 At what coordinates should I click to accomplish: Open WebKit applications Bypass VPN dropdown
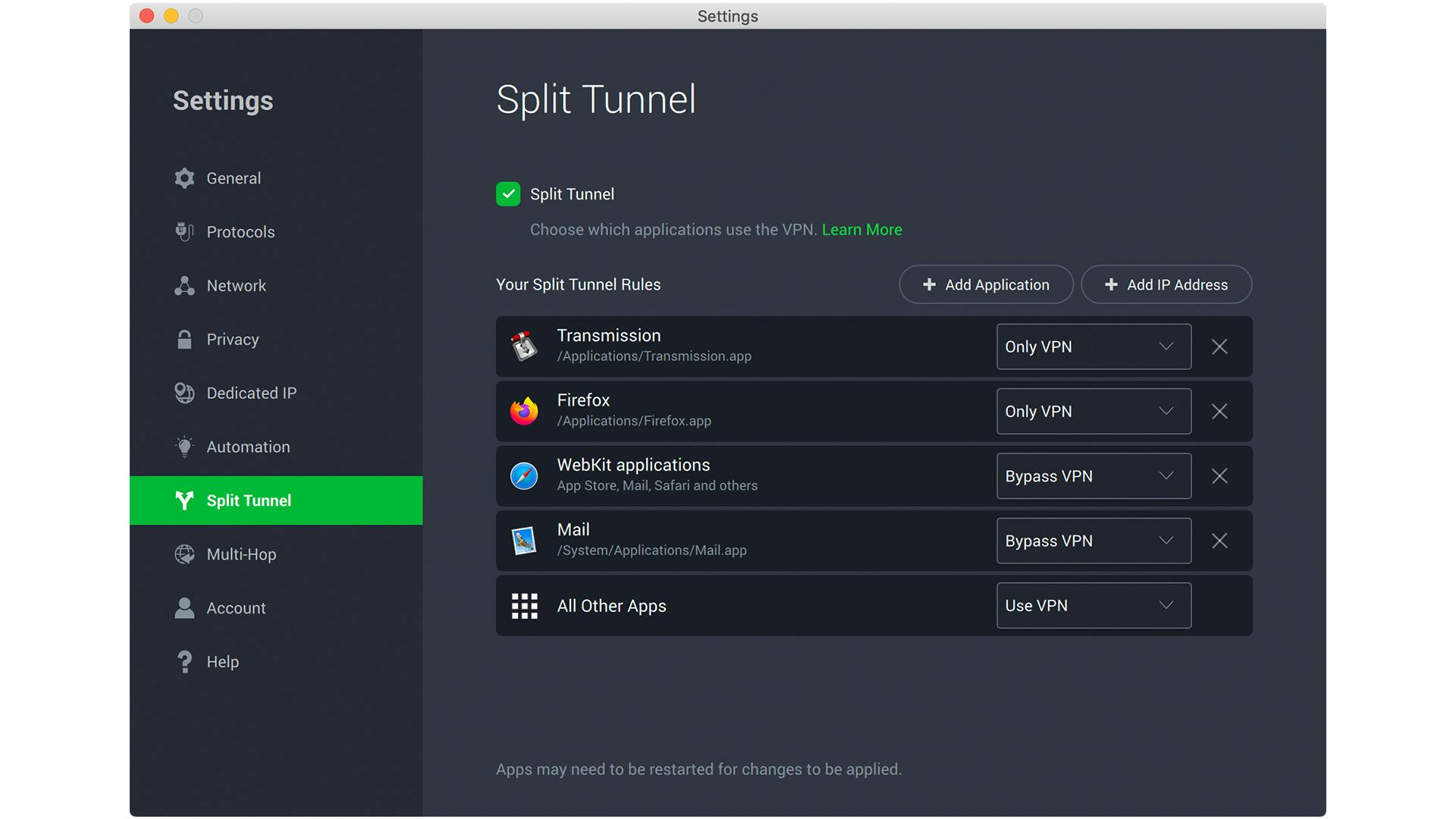[x=1093, y=476]
